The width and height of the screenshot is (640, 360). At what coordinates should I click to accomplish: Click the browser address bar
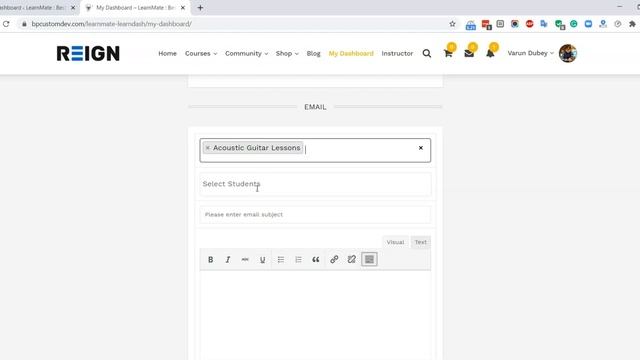237,24
